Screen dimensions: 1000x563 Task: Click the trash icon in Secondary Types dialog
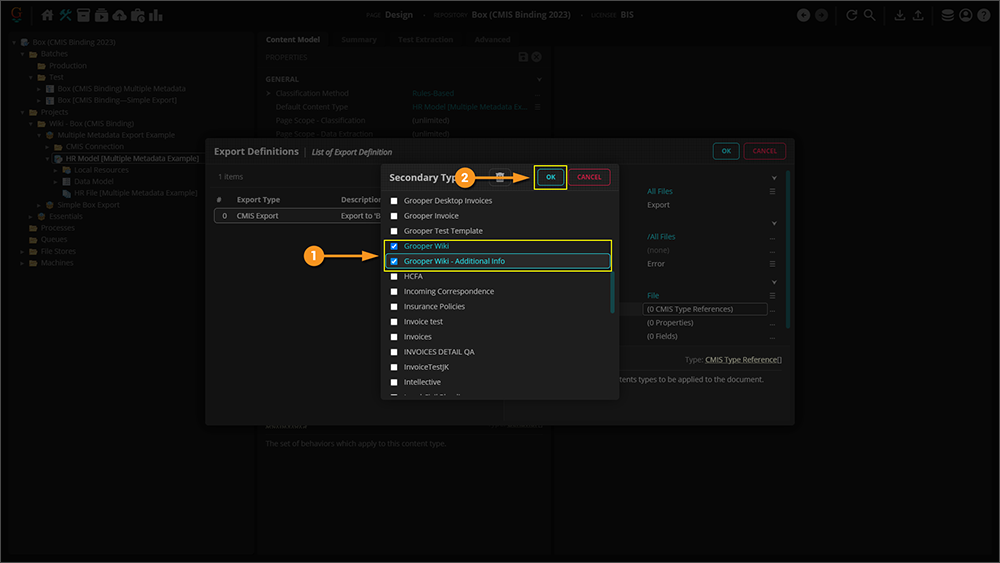click(500, 177)
